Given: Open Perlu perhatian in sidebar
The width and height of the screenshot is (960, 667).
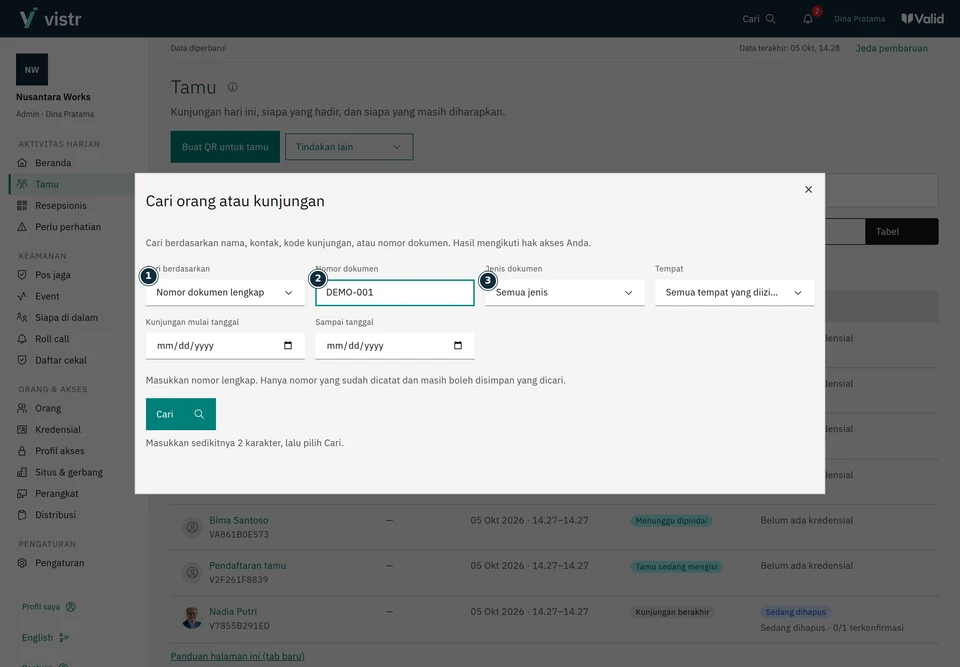Looking at the screenshot, I should point(68,227).
